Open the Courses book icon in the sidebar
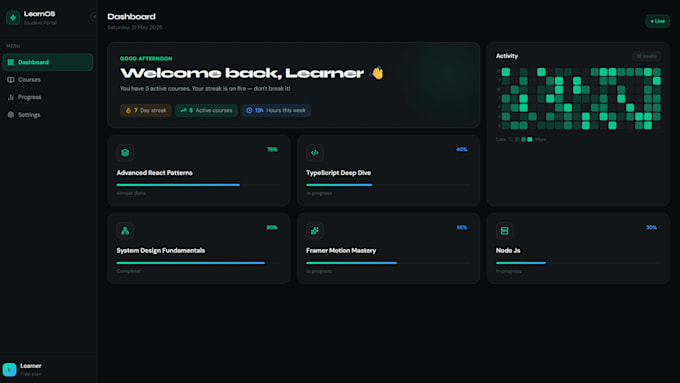The height and width of the screenshot is (383, 680). (x=11, y=80)
